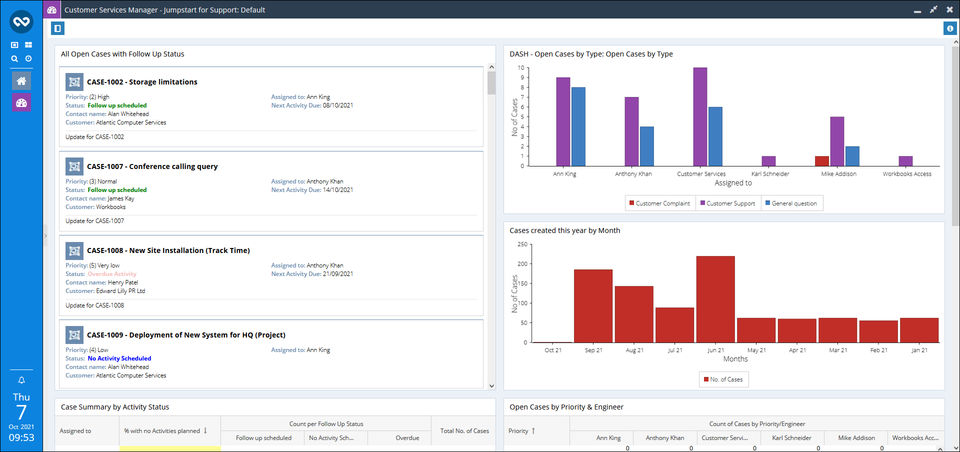Click the Jun 21 bar in monthly chart
The height and width of the screenshot is (452, 960).
[x=715, y=299]
